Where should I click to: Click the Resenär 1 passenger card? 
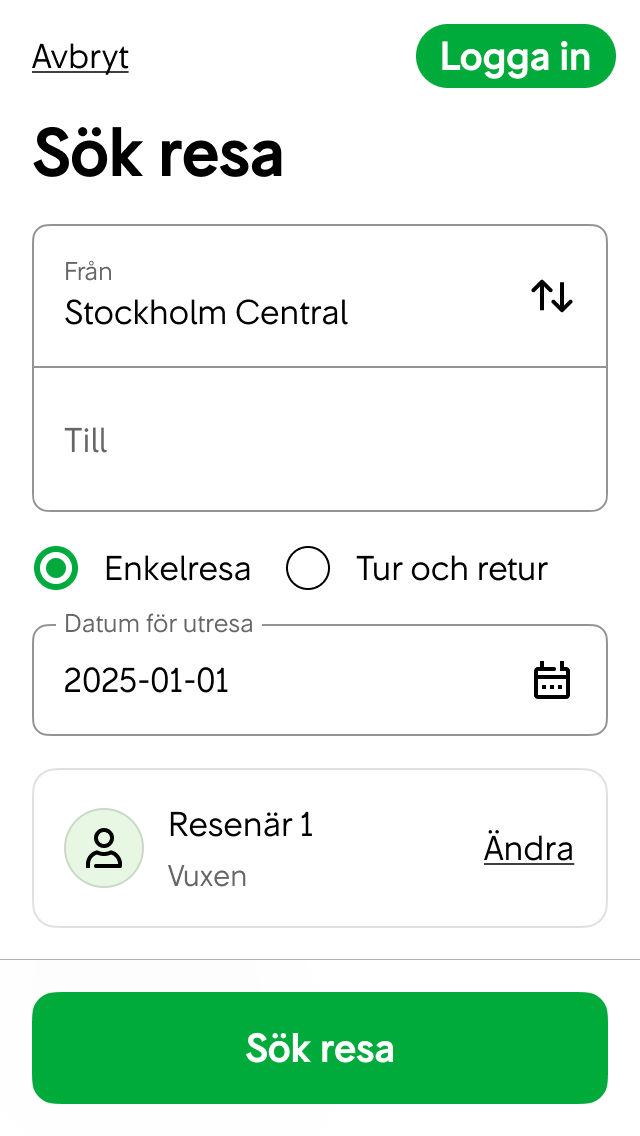(320, 847)
